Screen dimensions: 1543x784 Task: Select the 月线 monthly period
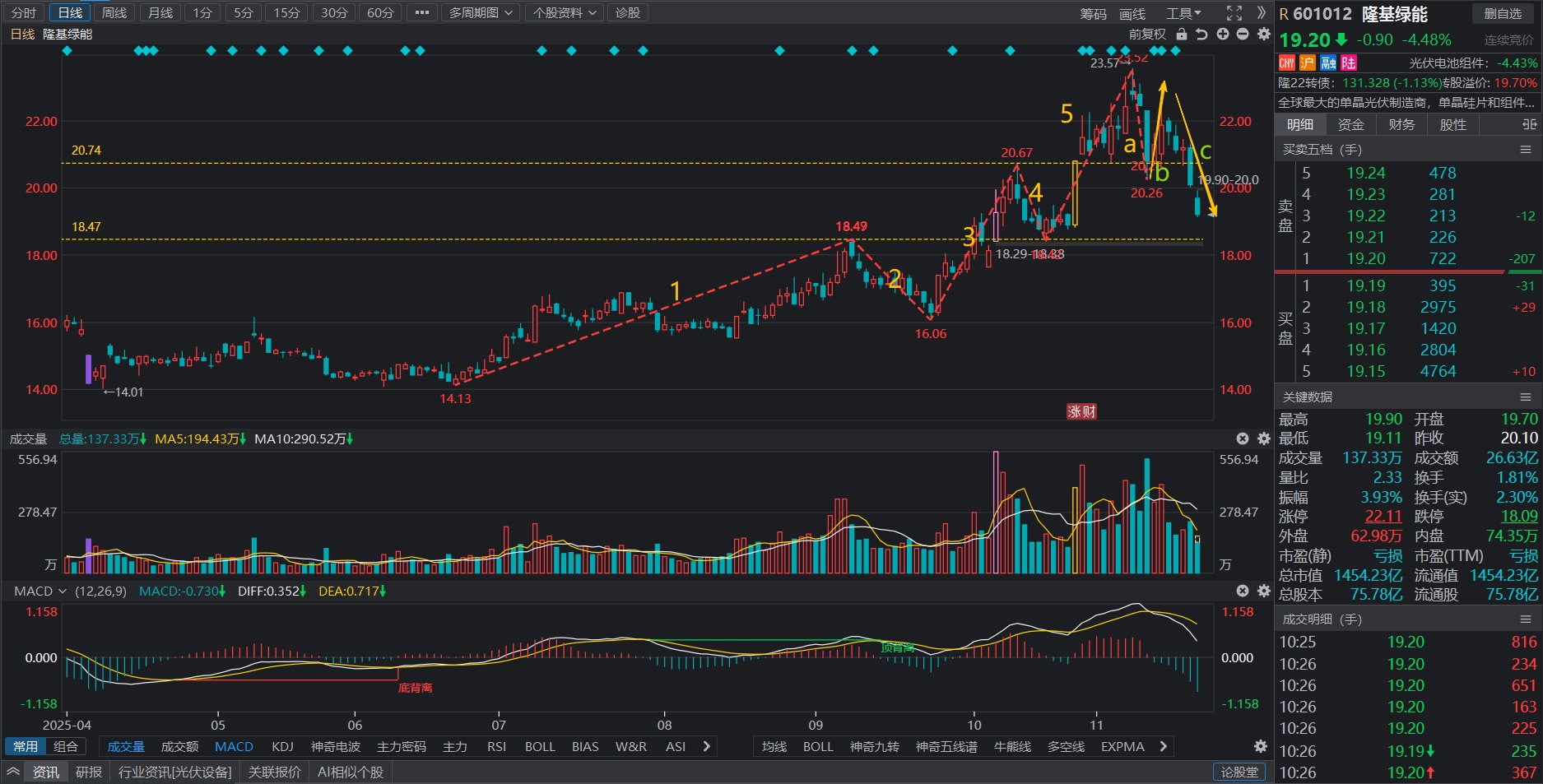(160, 13)
